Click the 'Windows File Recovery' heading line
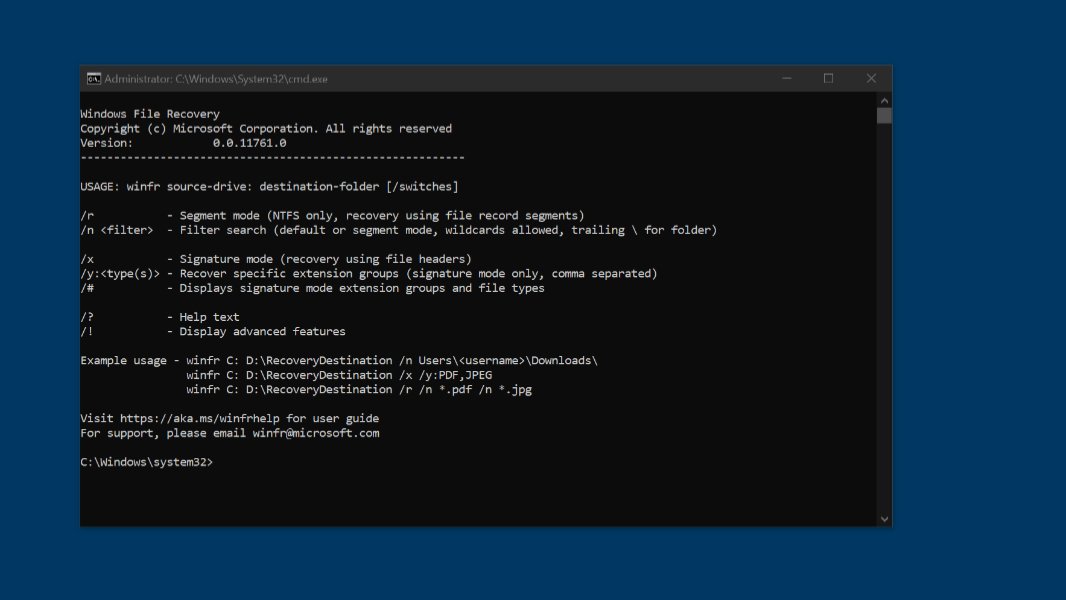 click(150, 114)
